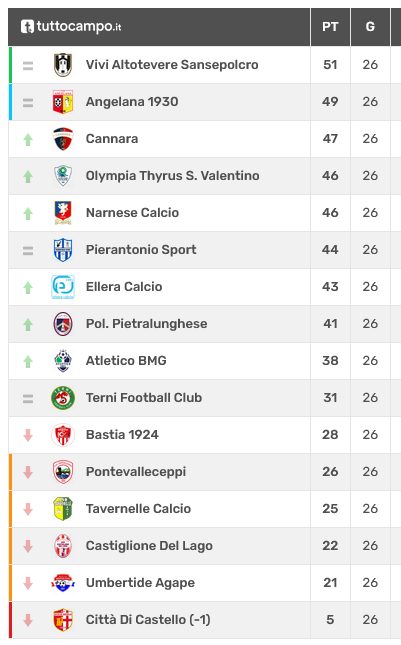Click the Terni Football Club round badge
Viewport: 401px width, 645px height.
point(63,398)
